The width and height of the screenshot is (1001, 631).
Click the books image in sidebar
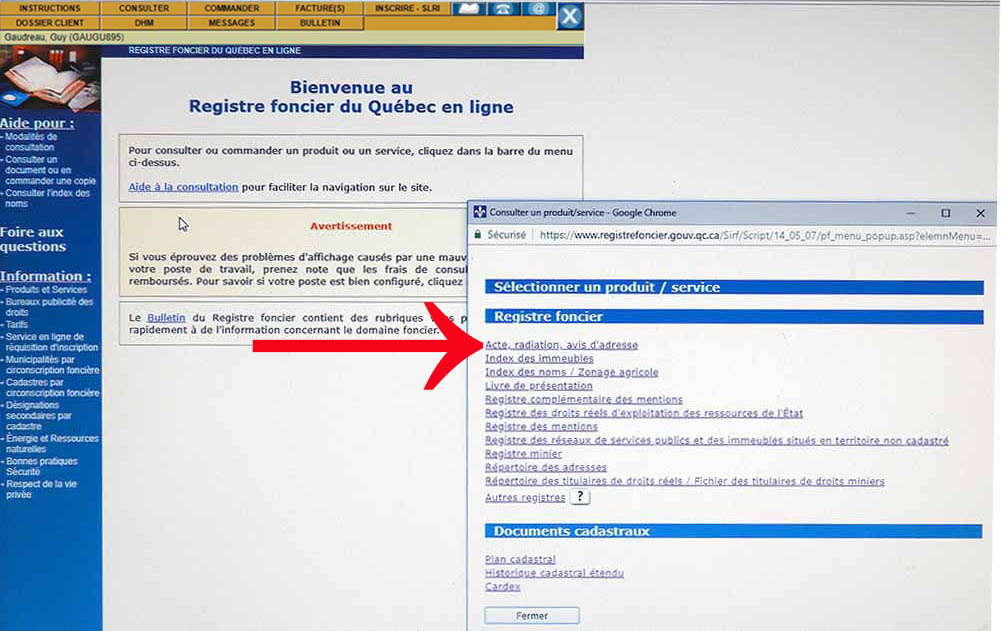[x=50, y=78]
